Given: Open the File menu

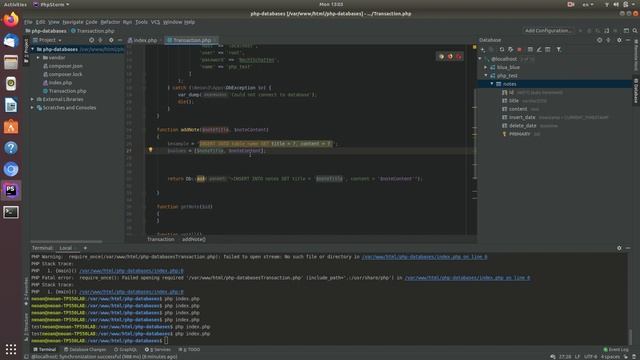Looking at the screenshot, I should coord(28,22).
